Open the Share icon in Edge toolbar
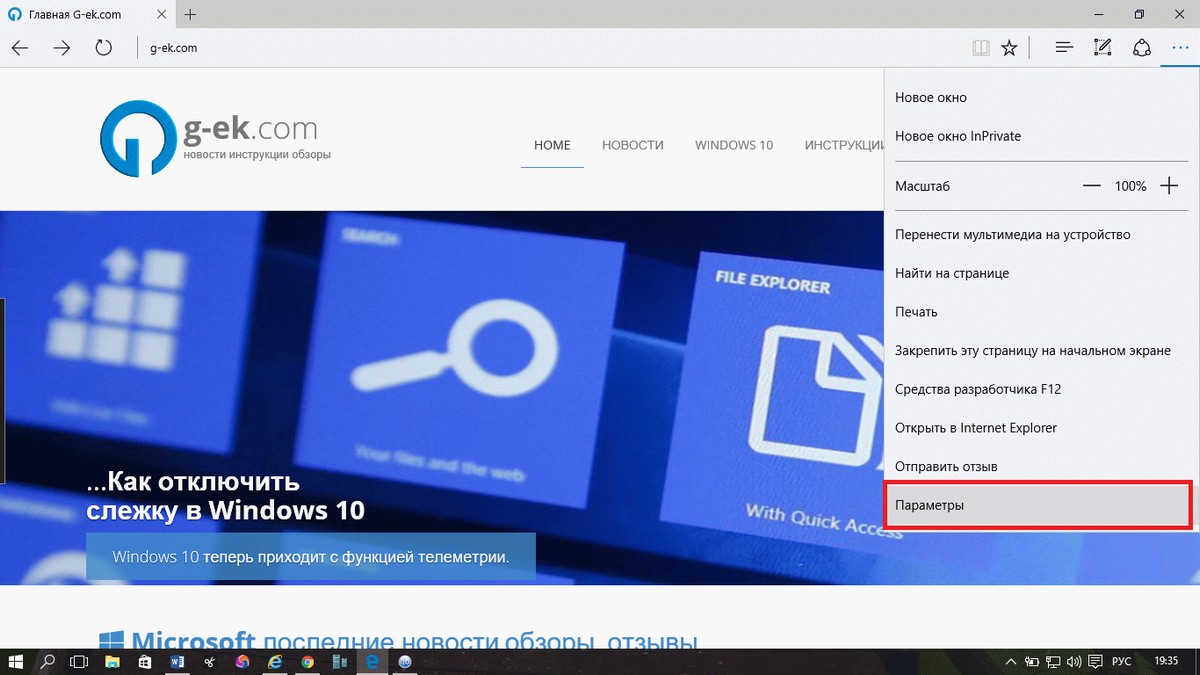 (x=1141, y=47)
